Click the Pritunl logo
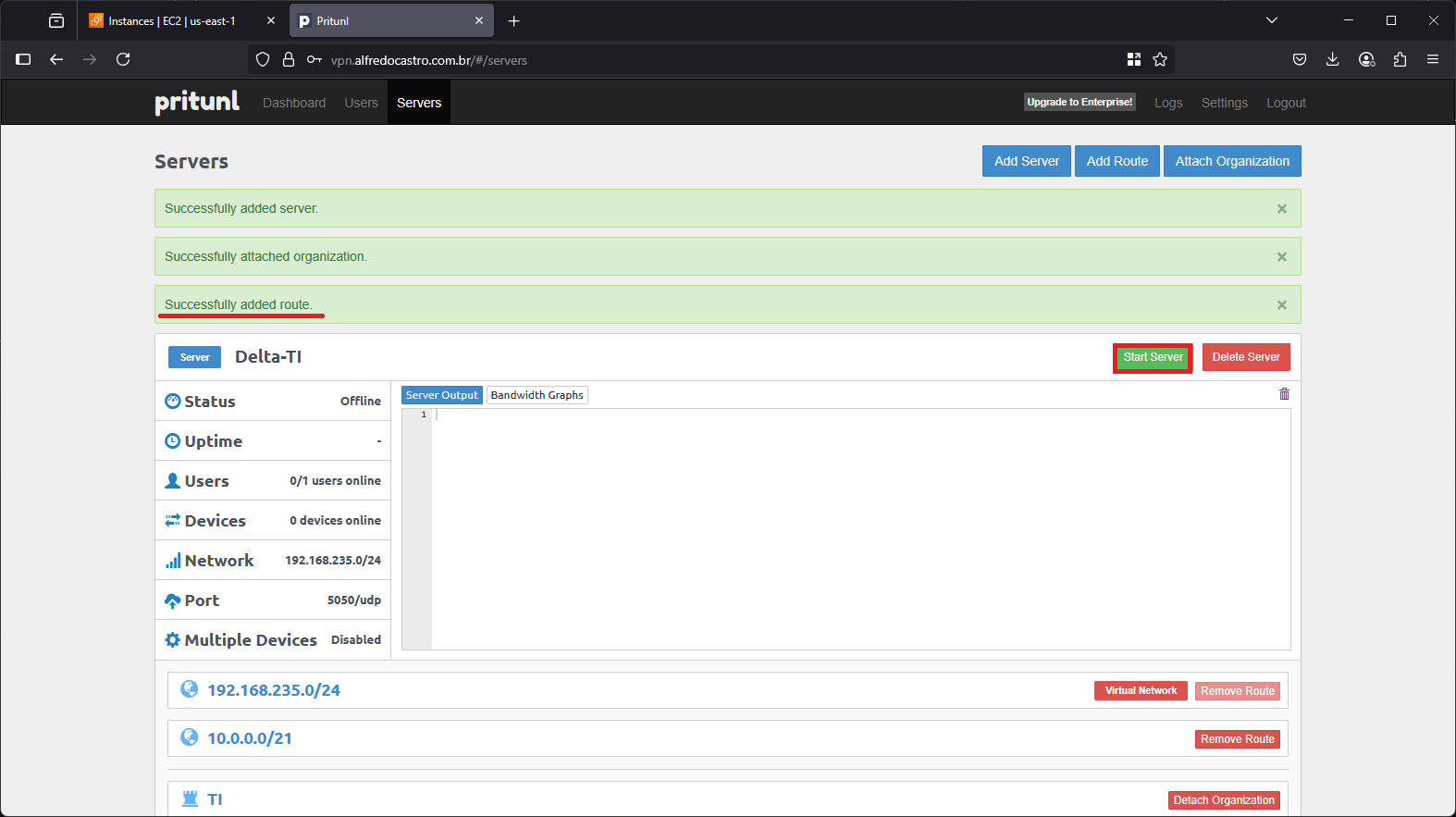The image size is (1456, 817). point(196,102)
